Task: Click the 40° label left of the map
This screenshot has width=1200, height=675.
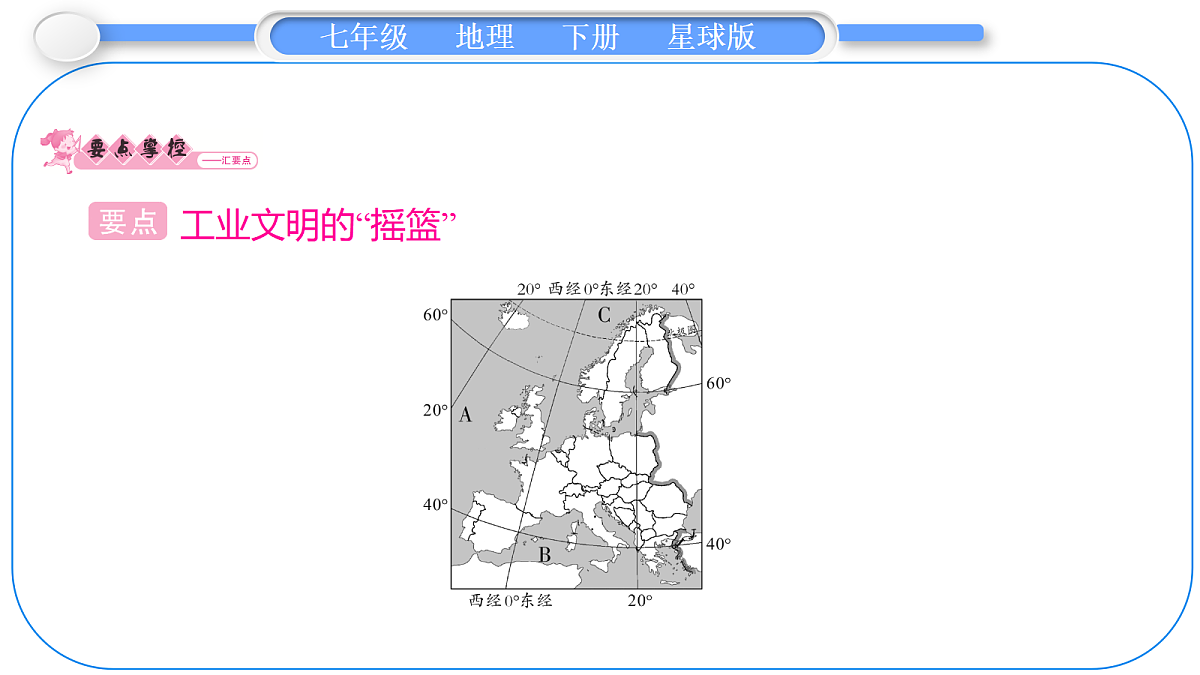Action: [435, 505]
